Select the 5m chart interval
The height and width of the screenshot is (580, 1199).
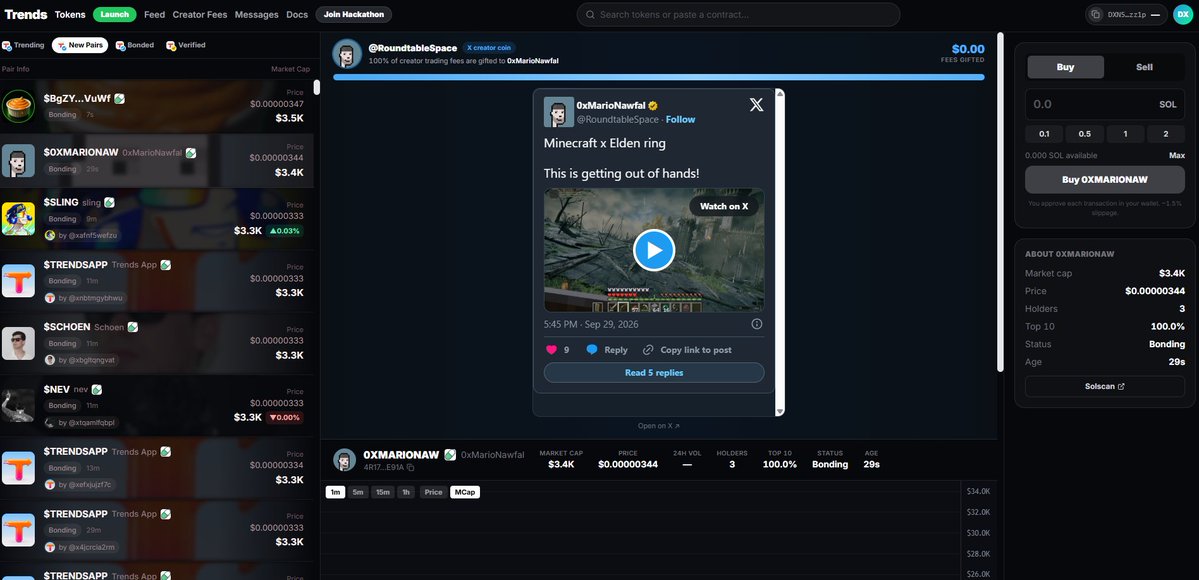point(358,492)
